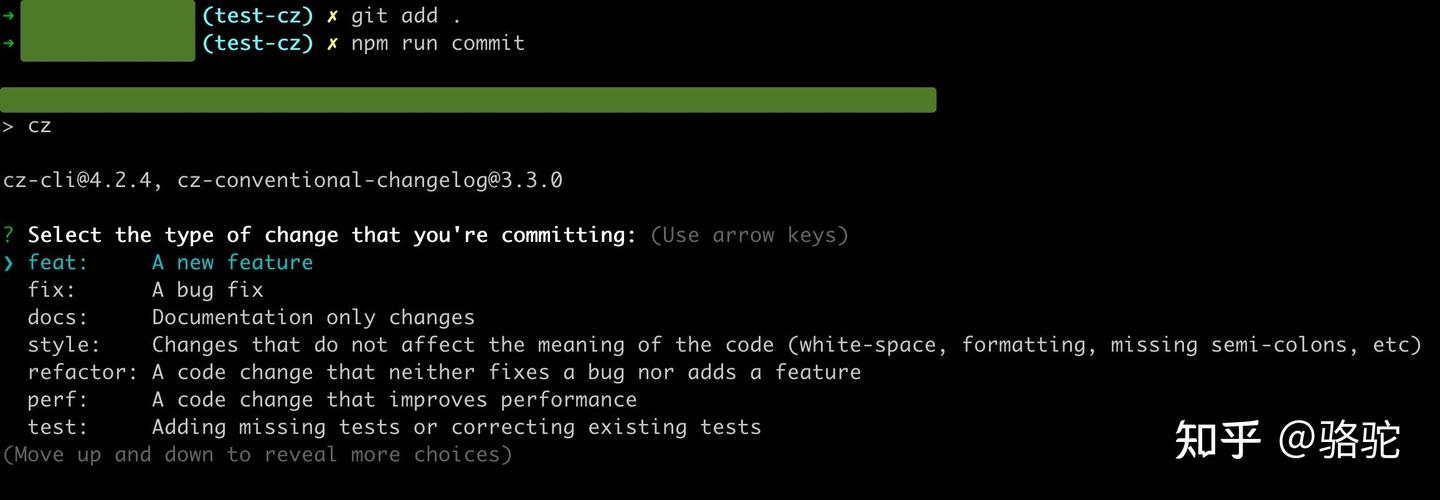
Task: Click the yellow x mark beside npm run
Action: (x=332, y=44)
